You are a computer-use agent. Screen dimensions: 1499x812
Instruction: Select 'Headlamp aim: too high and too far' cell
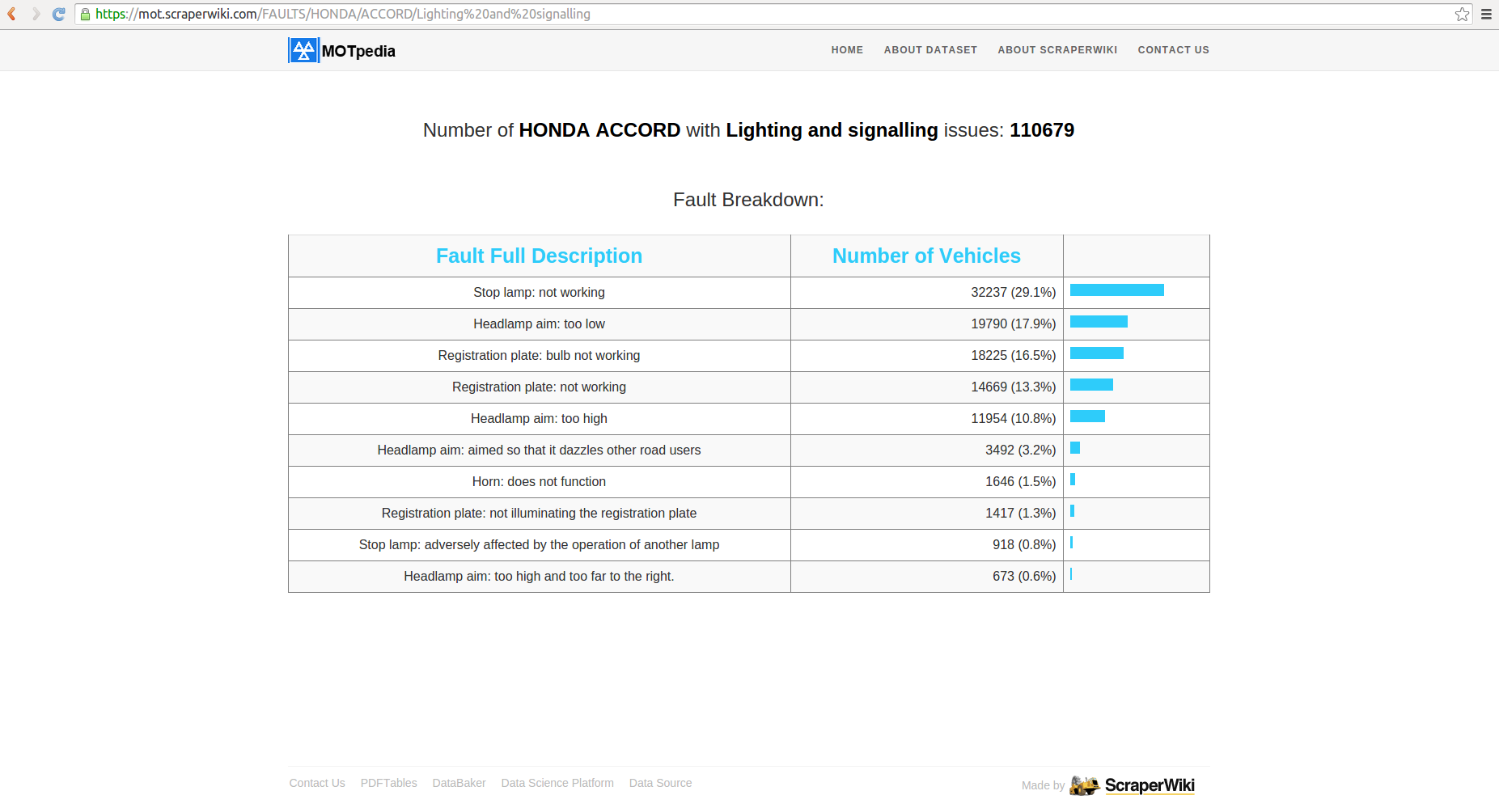pos(539,576)
